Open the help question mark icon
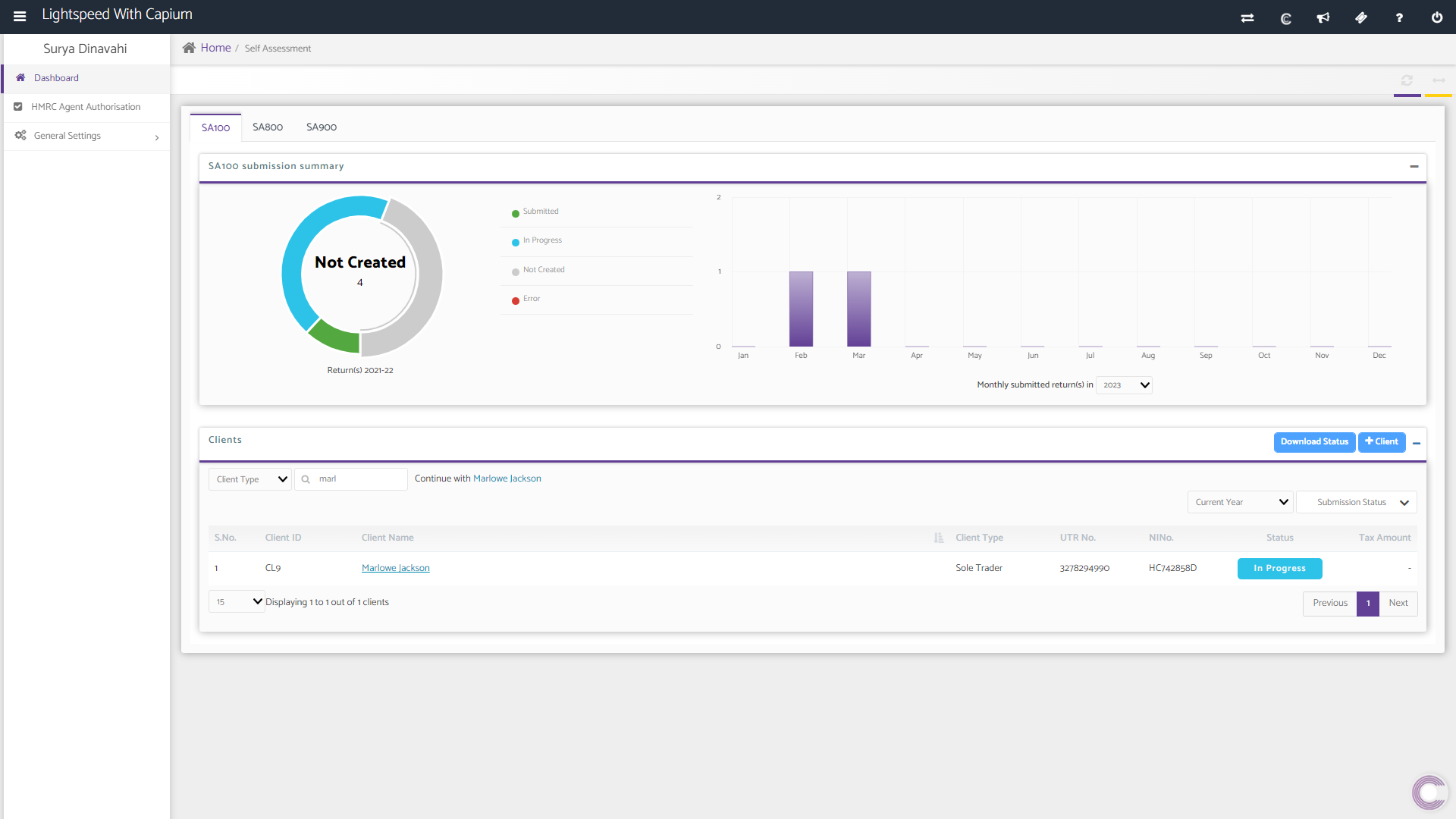Image resolution: width=1456 pixels, height=819 pixels. point(1399,17)
